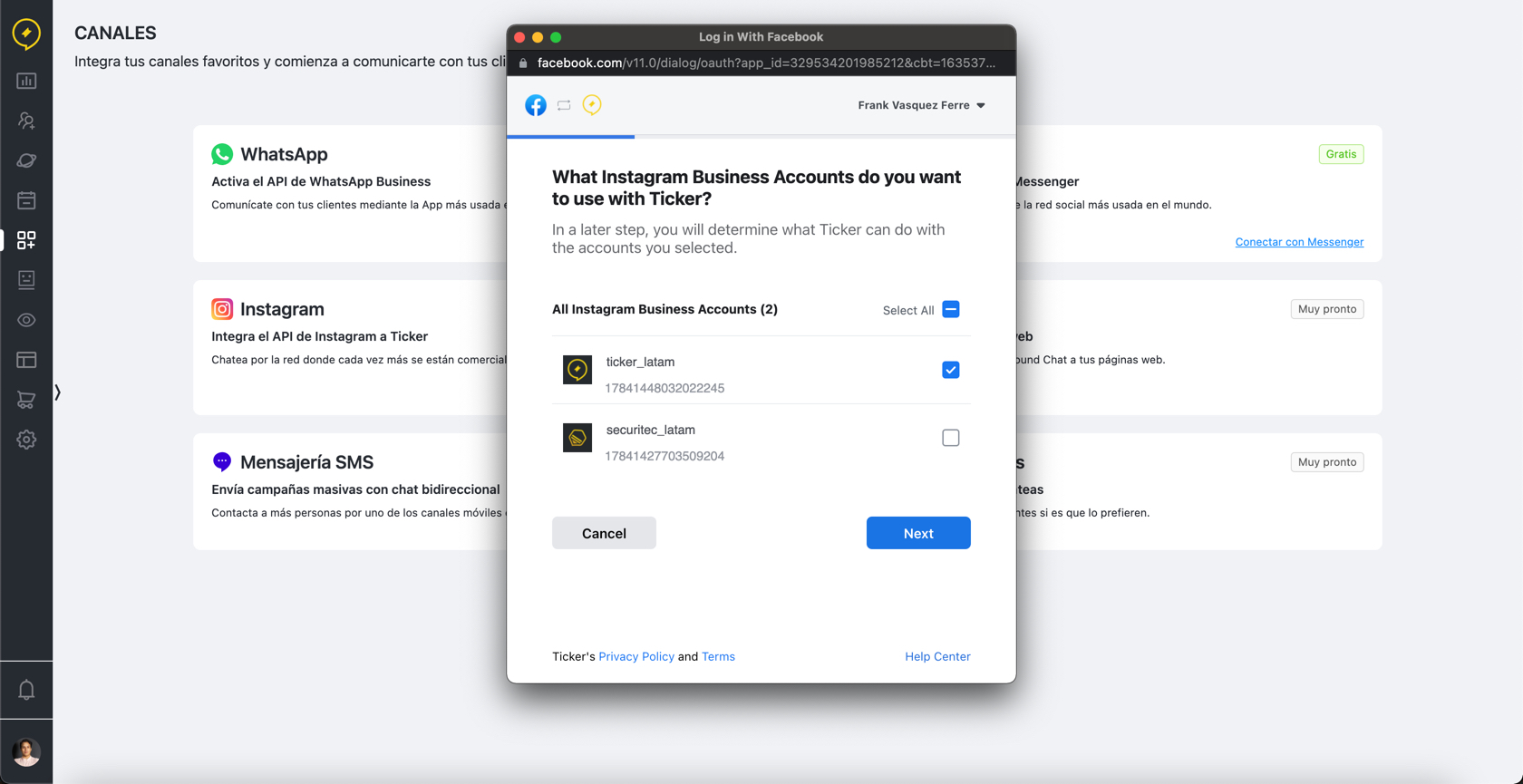Click the 'Log in With Facebook' window title
Viewport: 1523px width, 784px height.
click(761, 37)
